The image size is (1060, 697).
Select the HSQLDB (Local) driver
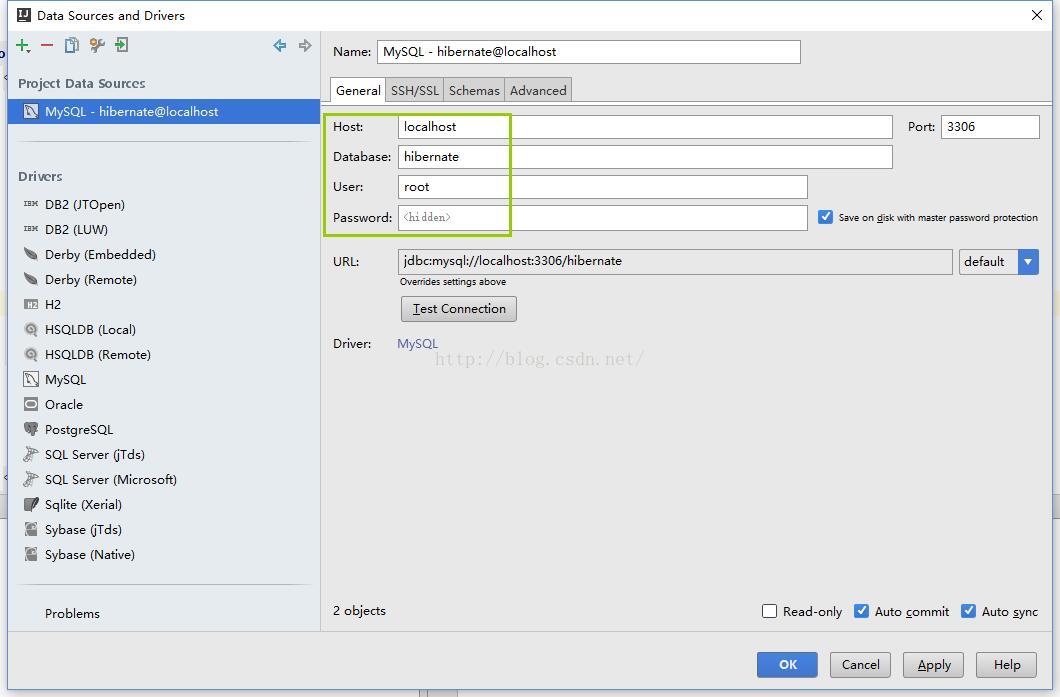point(90,329)
